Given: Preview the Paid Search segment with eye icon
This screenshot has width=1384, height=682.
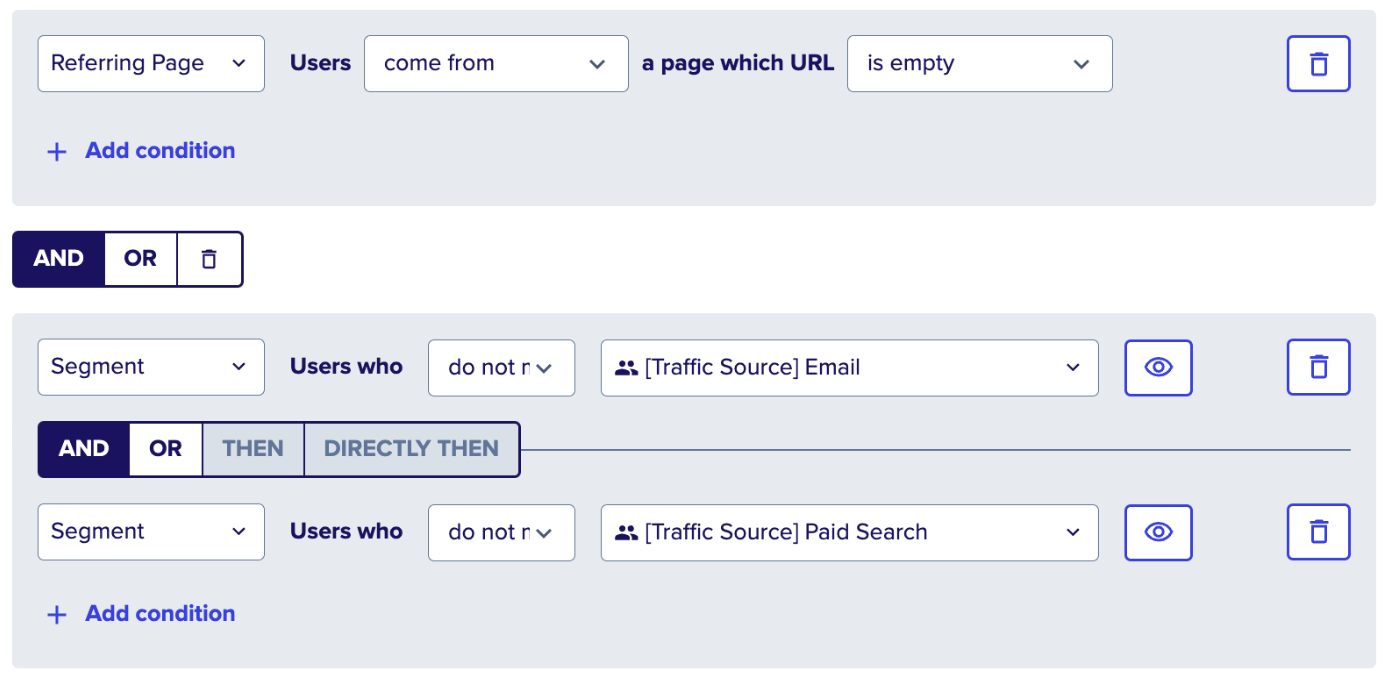Looking at the screenshot, I should click(x=1158, y=532).
